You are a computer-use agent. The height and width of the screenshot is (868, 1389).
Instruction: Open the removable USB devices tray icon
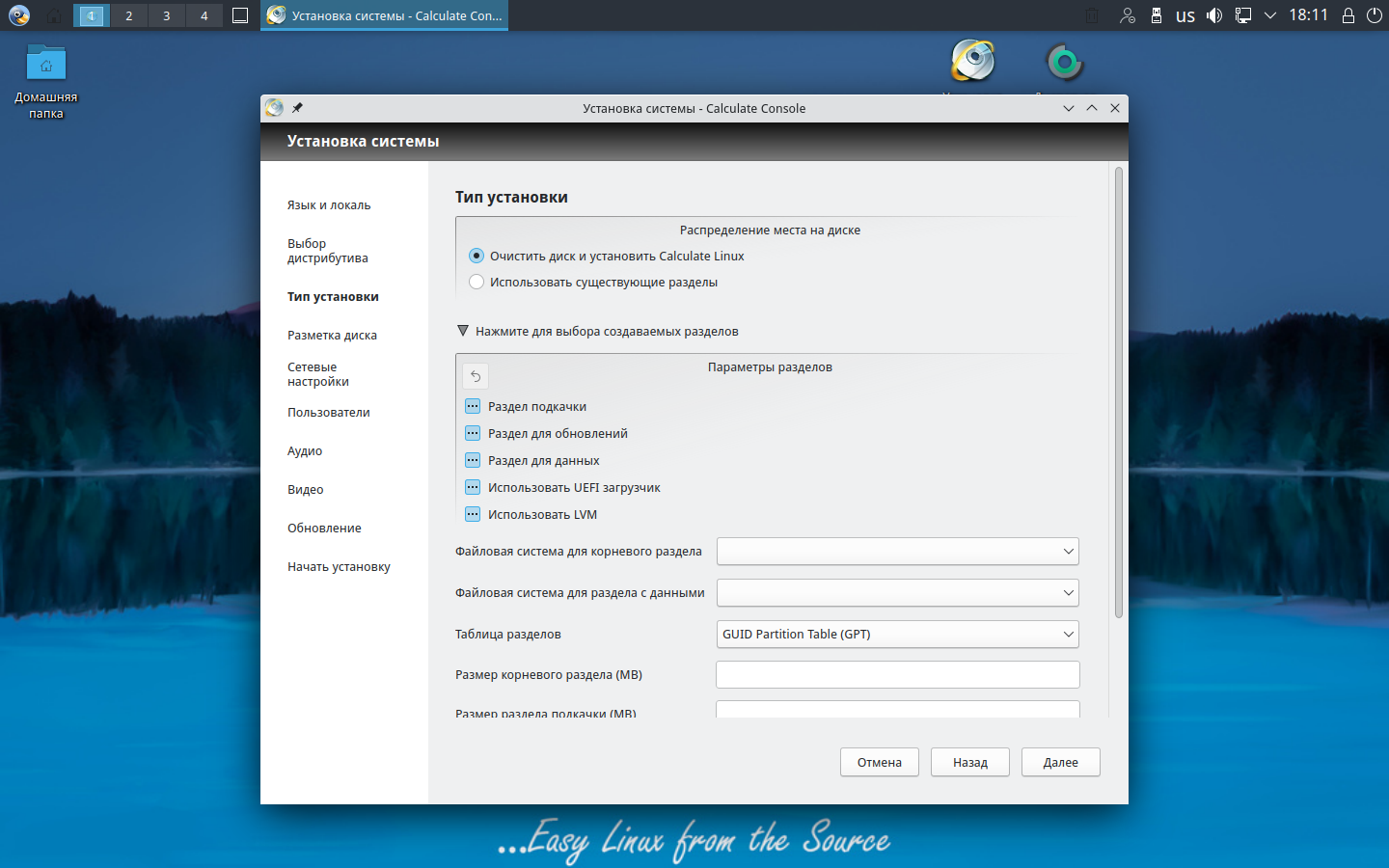pyautogui.click(x=1156, y=15)
